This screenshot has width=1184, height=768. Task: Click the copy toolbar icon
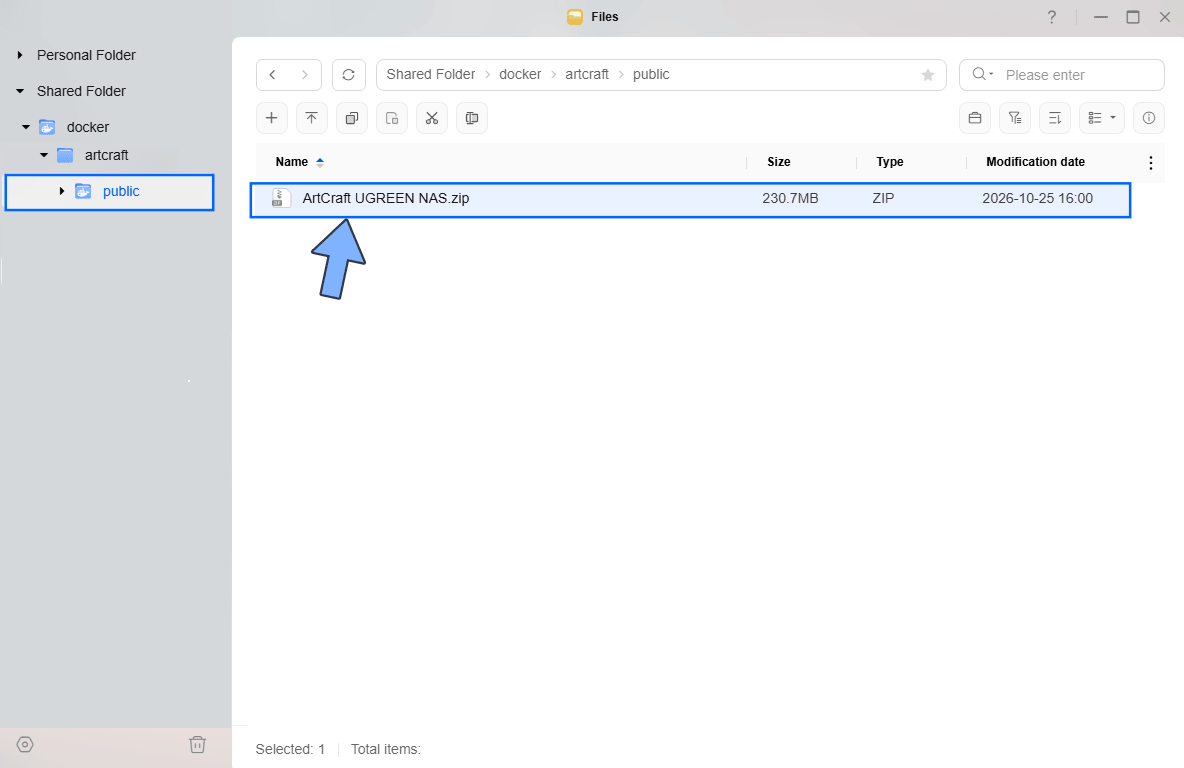coord(352,118)
